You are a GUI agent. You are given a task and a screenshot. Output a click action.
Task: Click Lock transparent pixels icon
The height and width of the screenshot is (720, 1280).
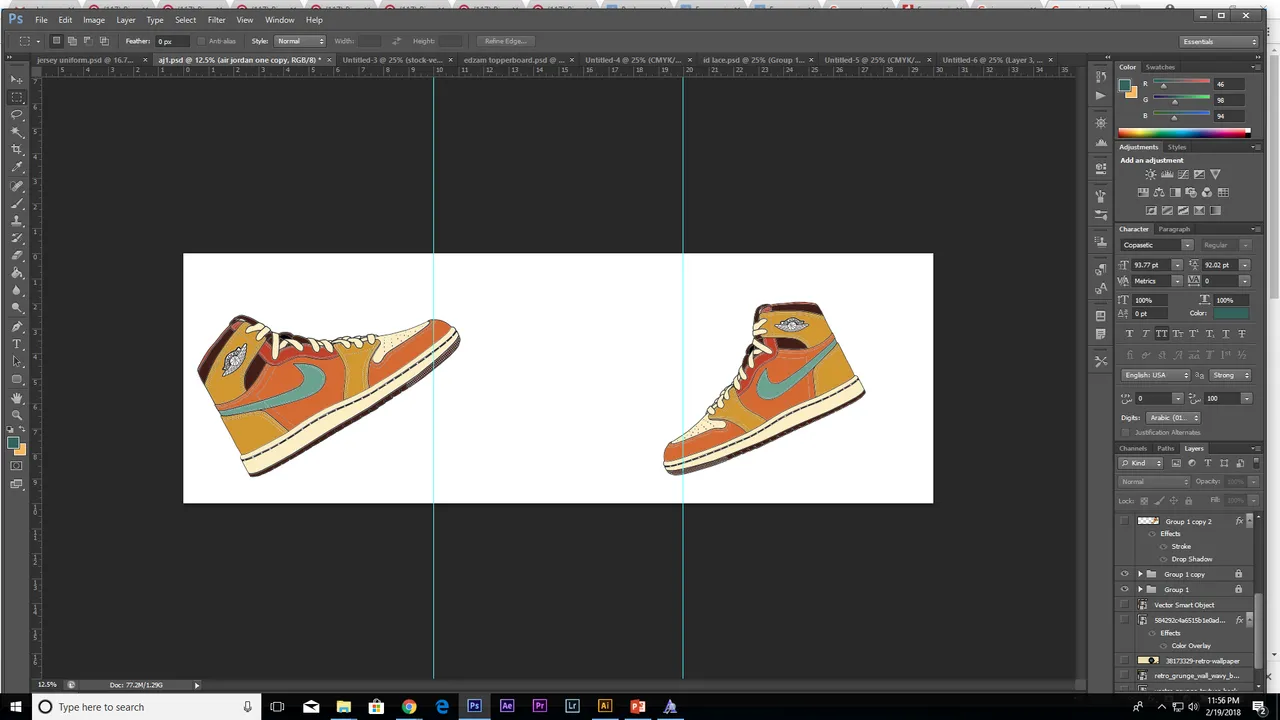(1144, 500)
